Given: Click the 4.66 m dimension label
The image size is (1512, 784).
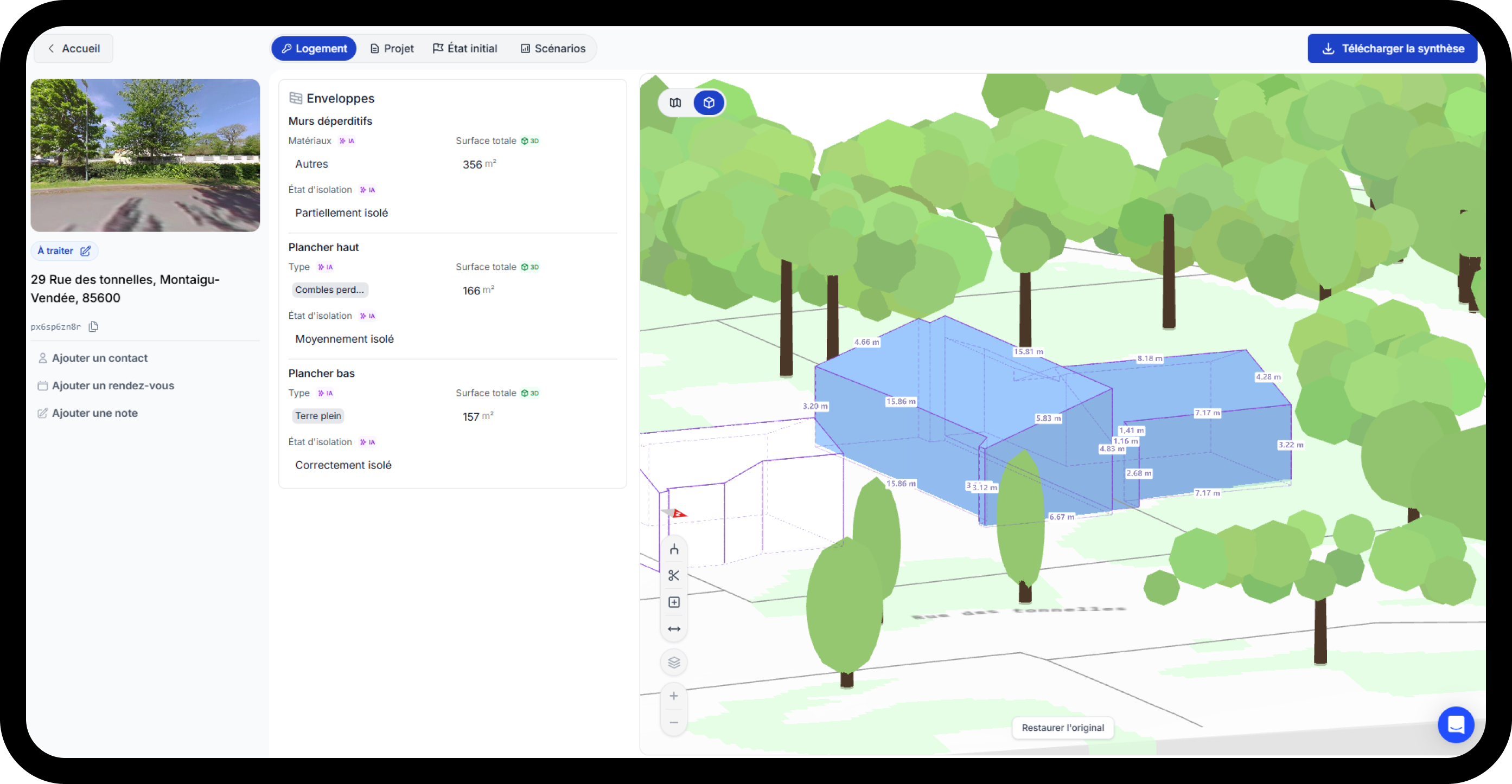Looking at the screenshot, I should click(x=866, y=342).
